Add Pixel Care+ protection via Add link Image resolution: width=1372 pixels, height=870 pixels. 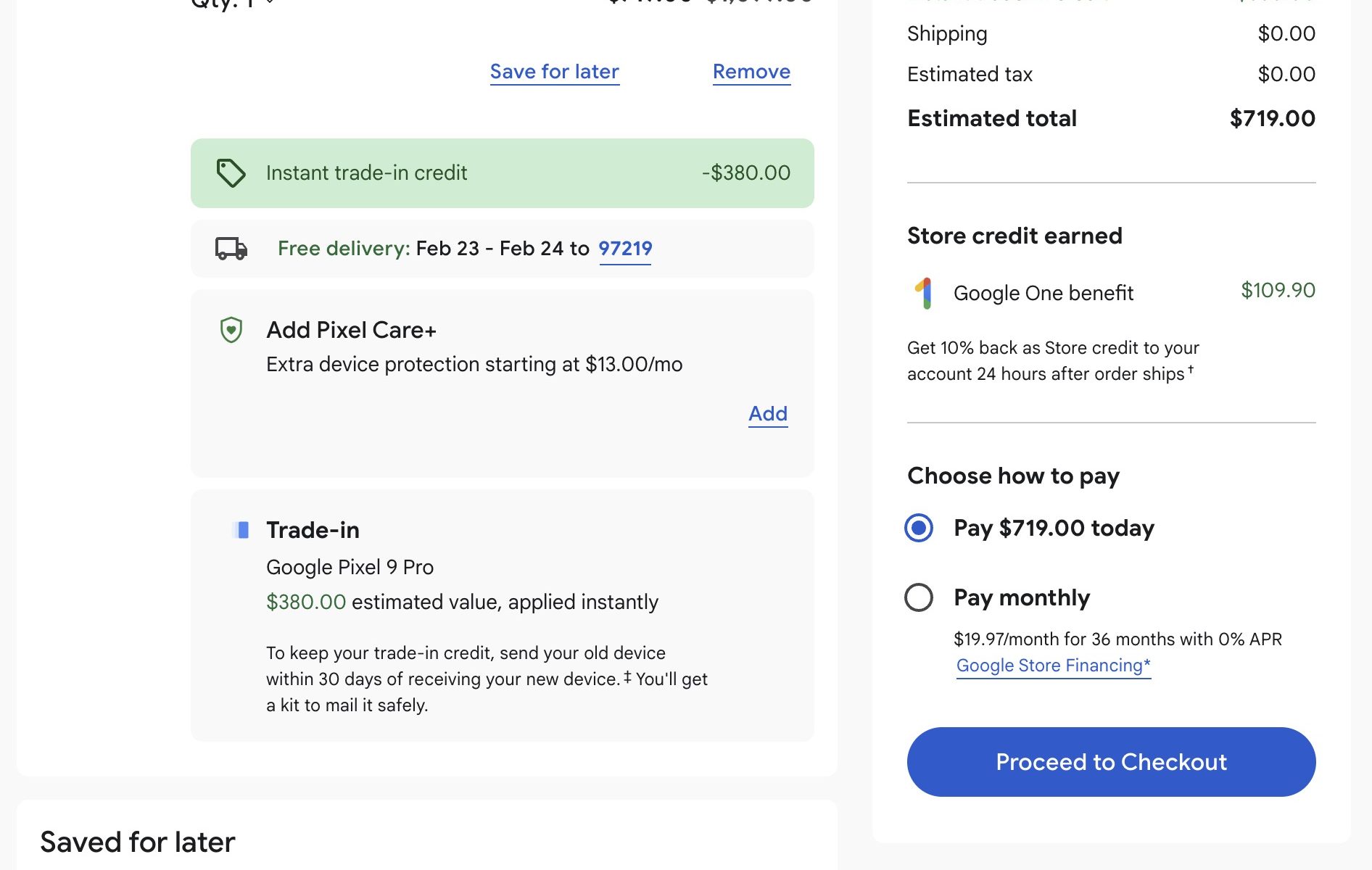768,414
